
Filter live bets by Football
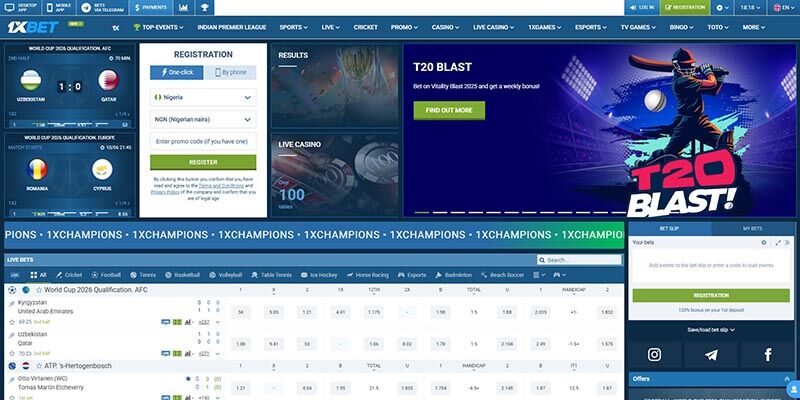106,275
